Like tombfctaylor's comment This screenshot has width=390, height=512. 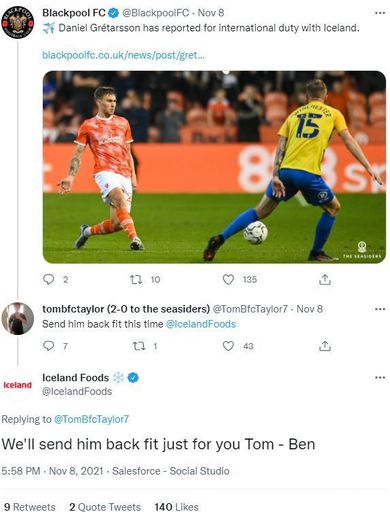[228, 346]
